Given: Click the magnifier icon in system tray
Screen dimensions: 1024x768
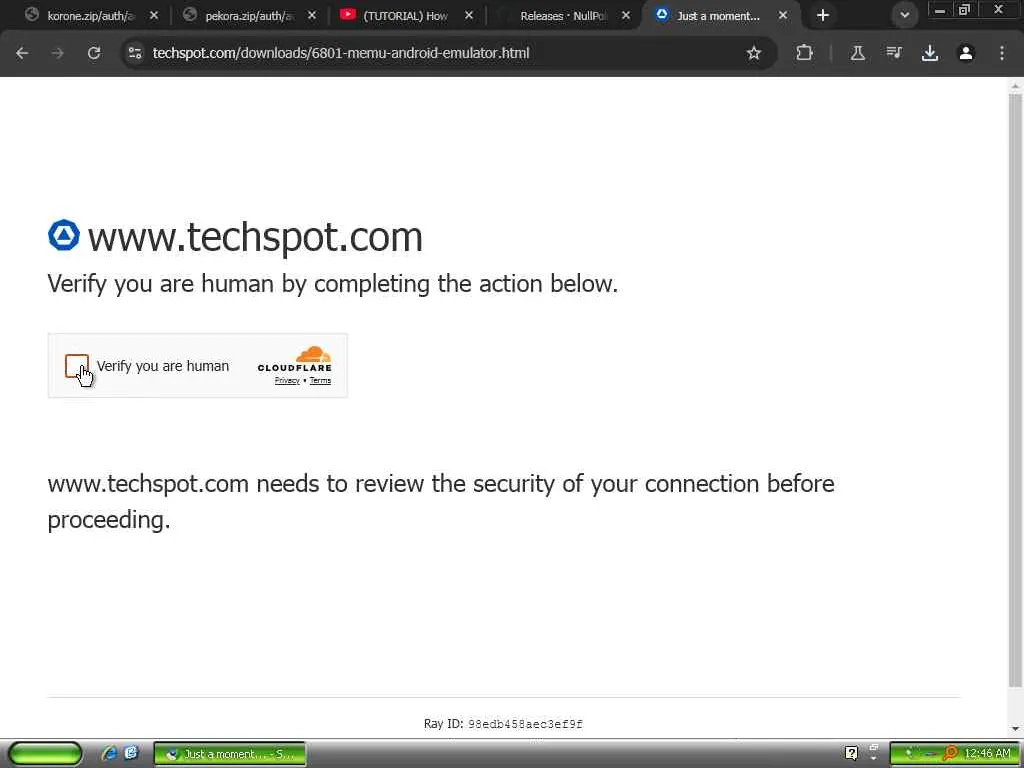Looking at the screenshot, I should [x=950, y=754].
